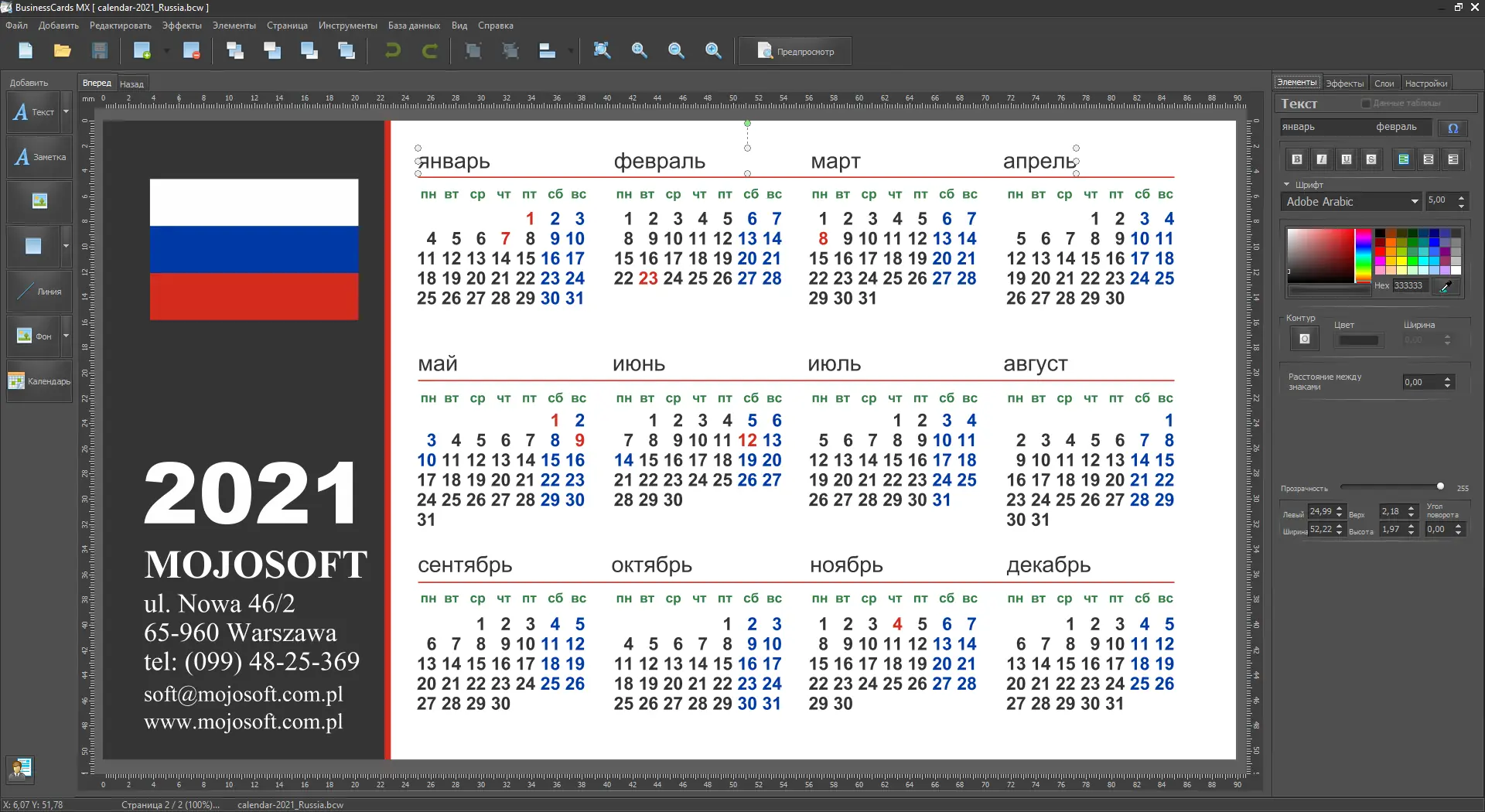Open the Редактировать menu
The image size is (1485, 812).
pos(121,26)
